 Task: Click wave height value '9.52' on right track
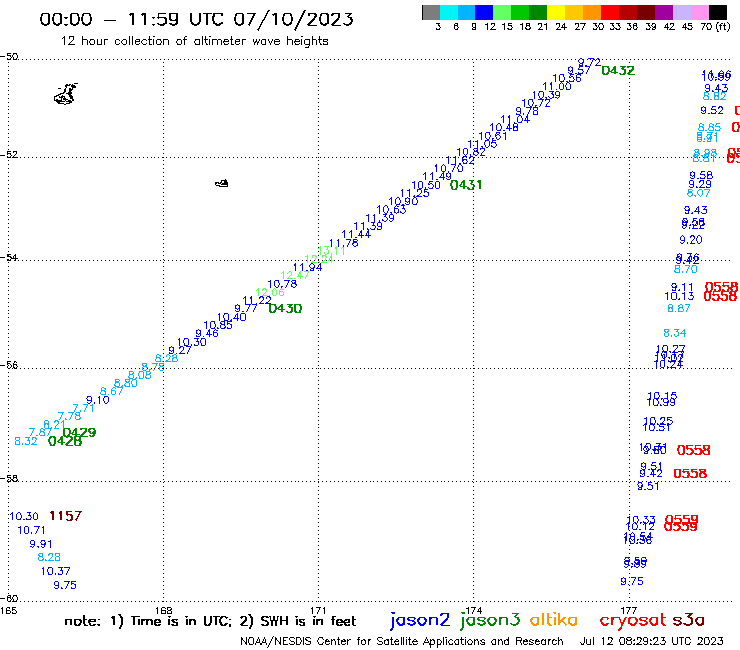[x=712, y=110]
